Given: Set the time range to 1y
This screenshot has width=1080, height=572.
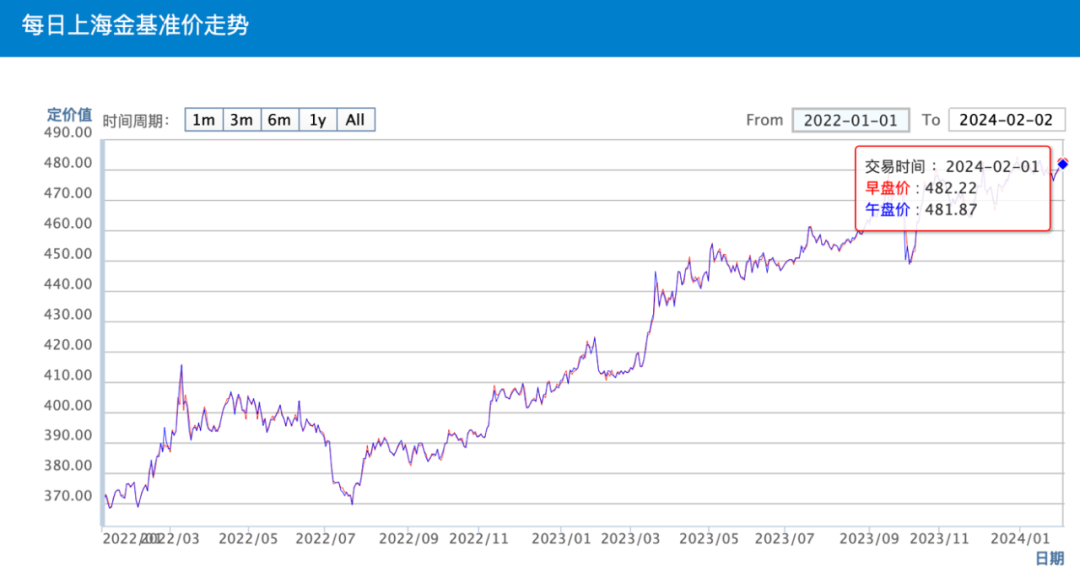Looking at the screenshot, I should click(x=317, y=120).
